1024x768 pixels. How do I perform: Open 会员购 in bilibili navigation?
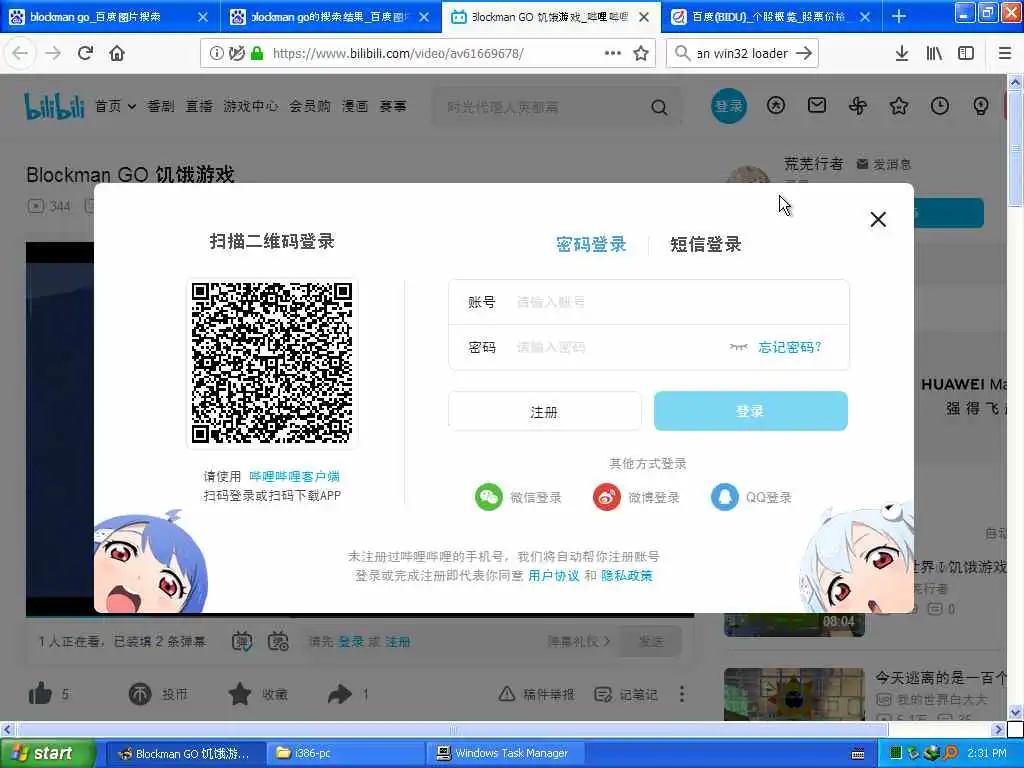pyautogui.click(x=310, y=106)
